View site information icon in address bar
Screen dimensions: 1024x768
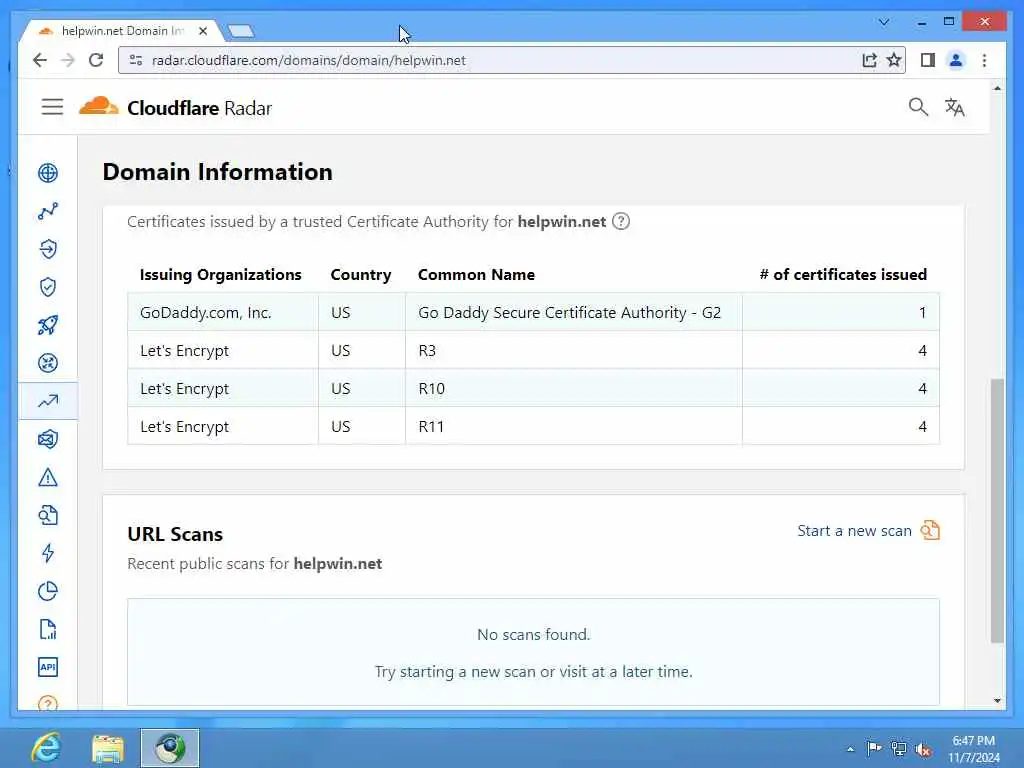click(136, 60)
